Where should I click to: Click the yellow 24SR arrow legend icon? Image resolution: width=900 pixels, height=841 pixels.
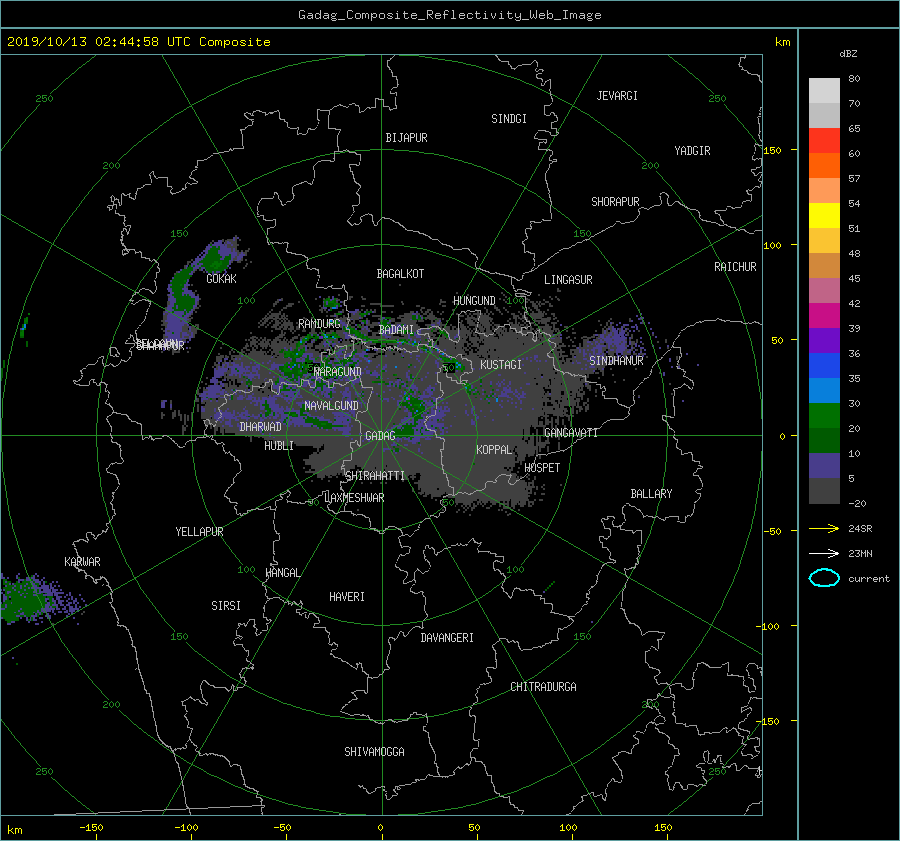click(824, 528)
